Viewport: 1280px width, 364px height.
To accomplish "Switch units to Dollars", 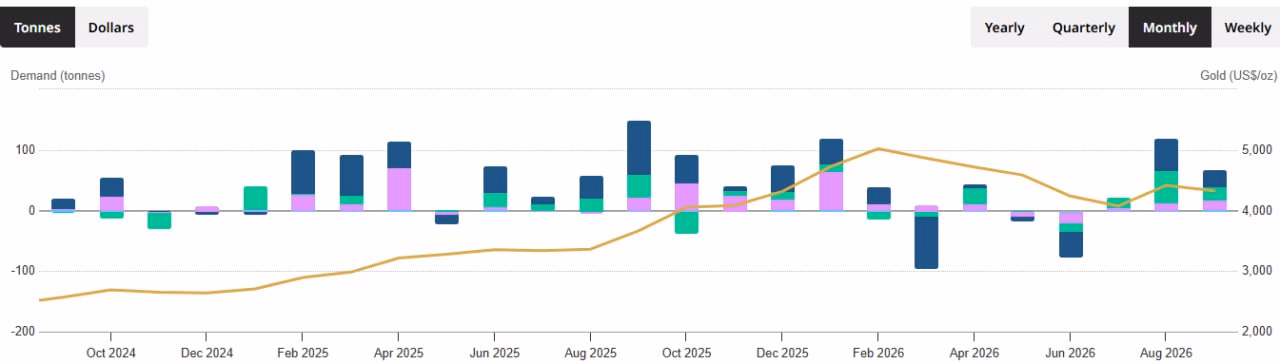I will pos(111,27).
